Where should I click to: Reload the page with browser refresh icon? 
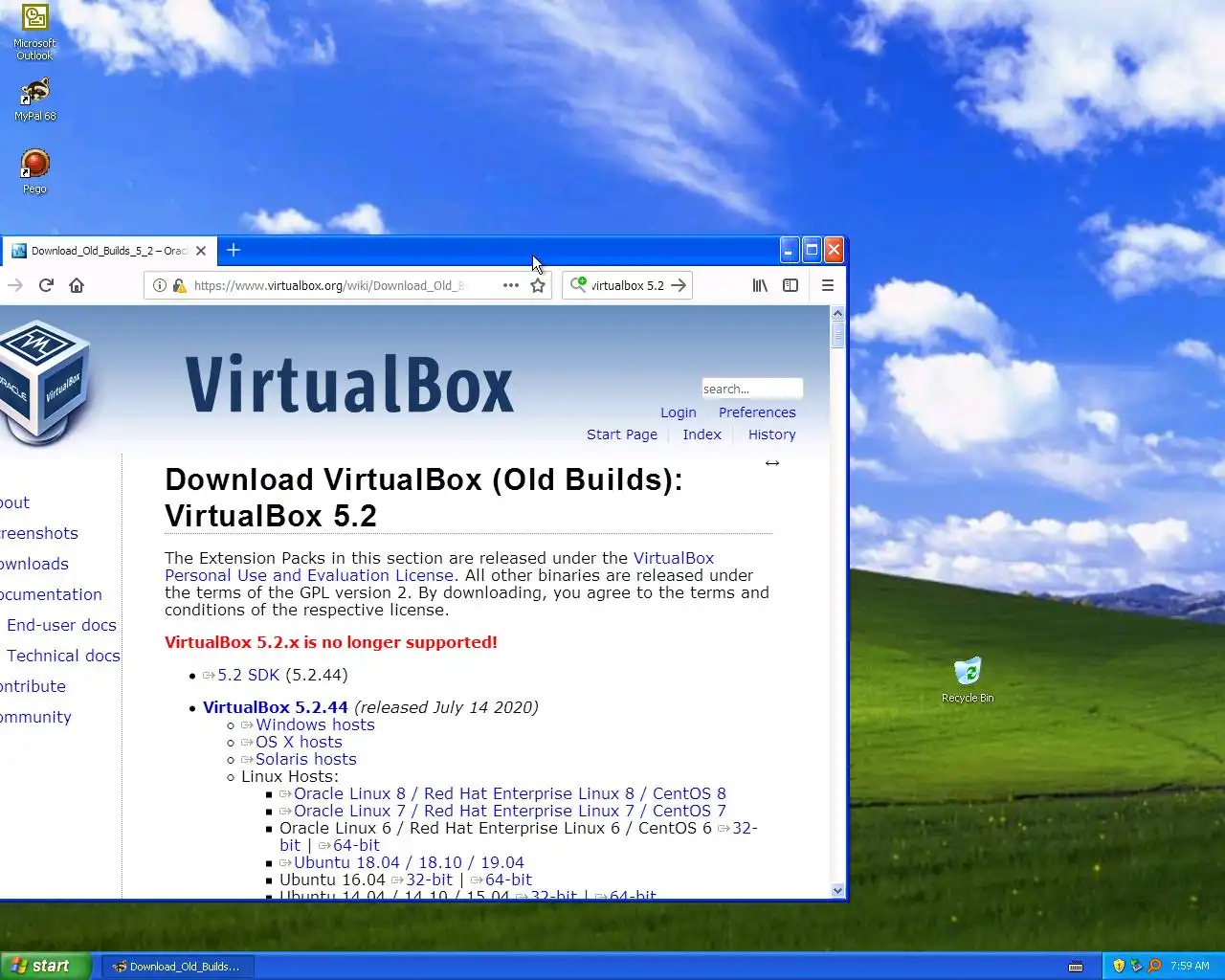point(46,285)
